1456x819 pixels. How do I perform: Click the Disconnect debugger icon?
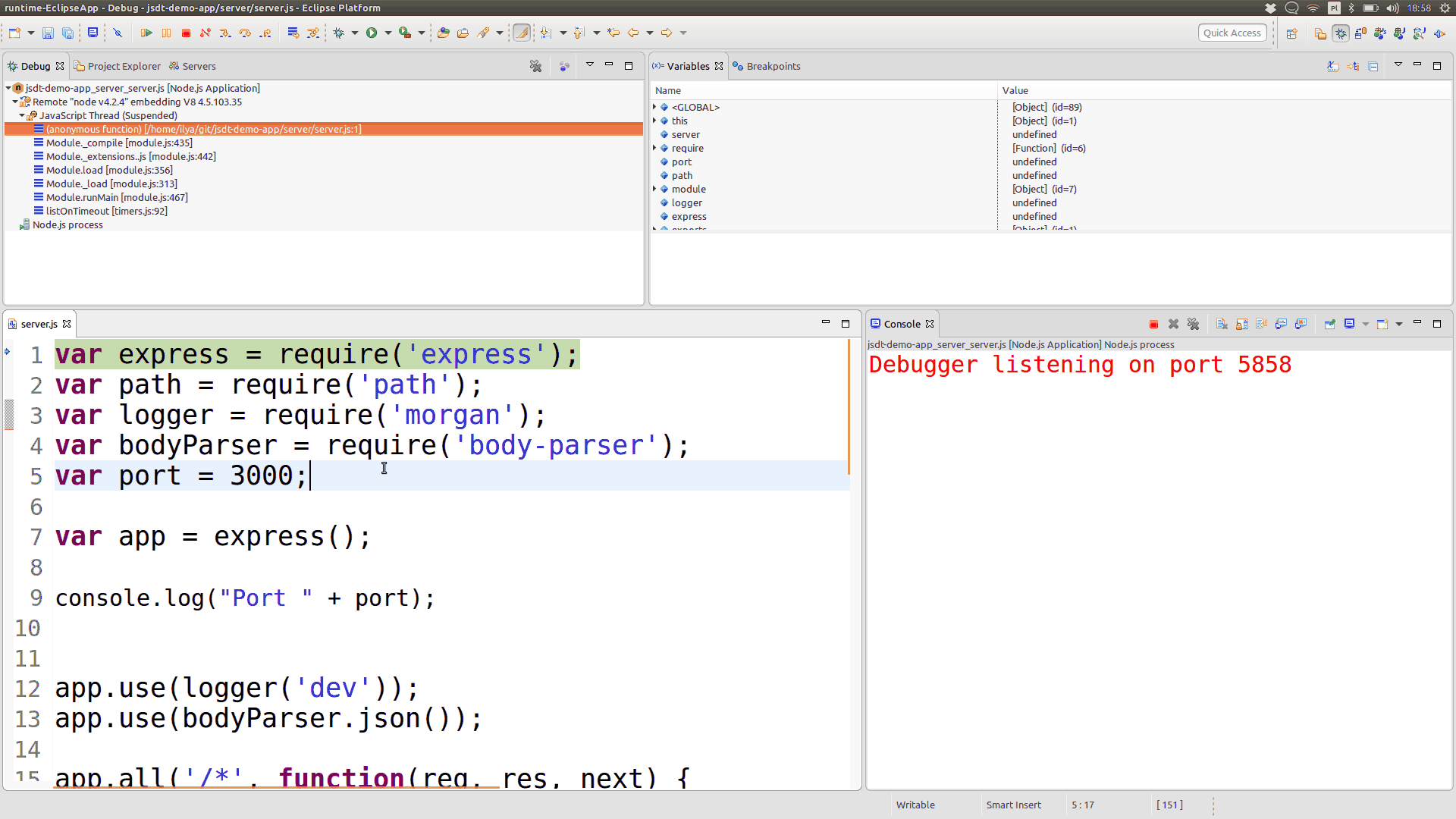[206, 33]
